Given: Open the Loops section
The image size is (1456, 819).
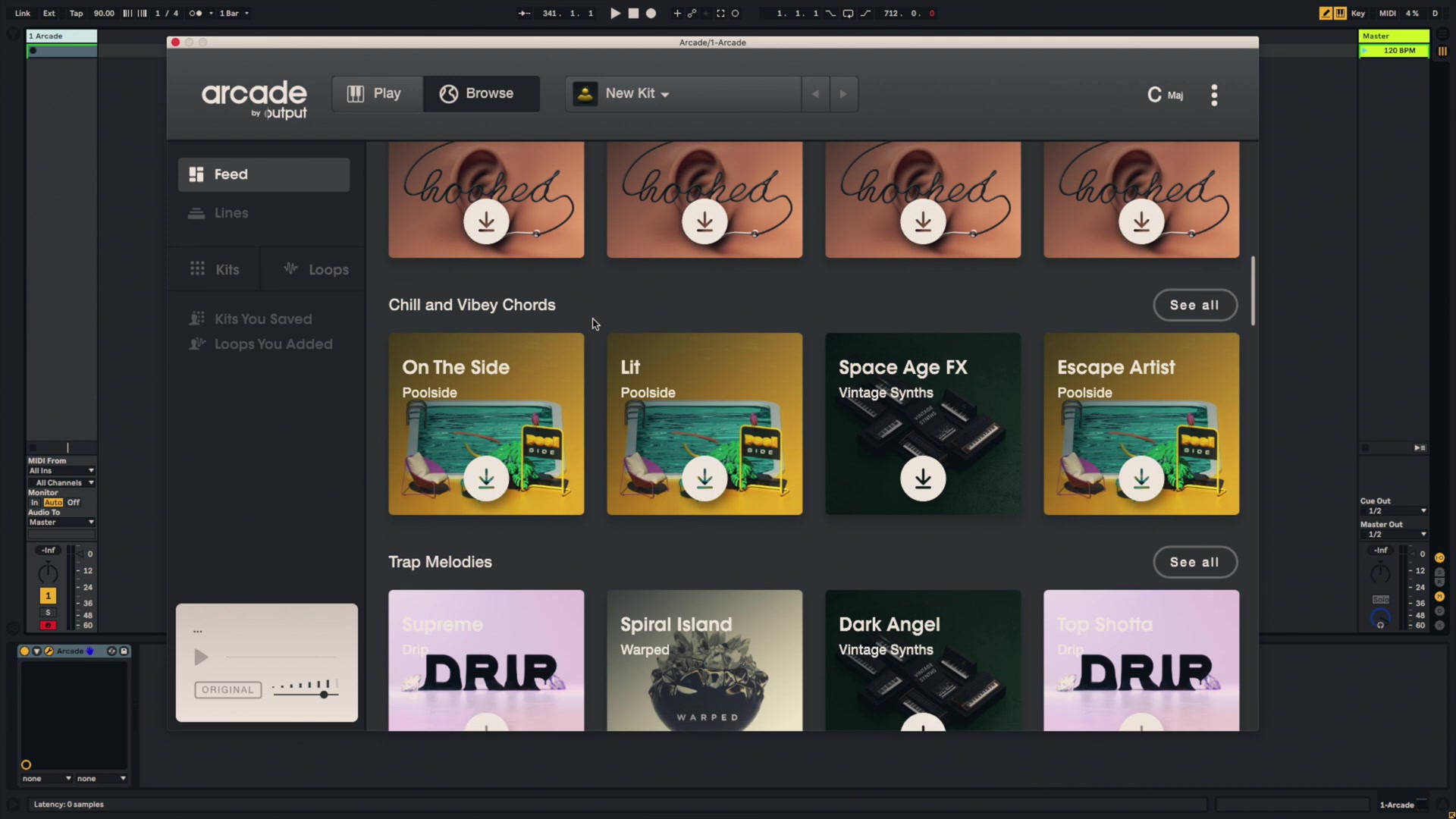Looking at the screenshot, I should 315,269.
